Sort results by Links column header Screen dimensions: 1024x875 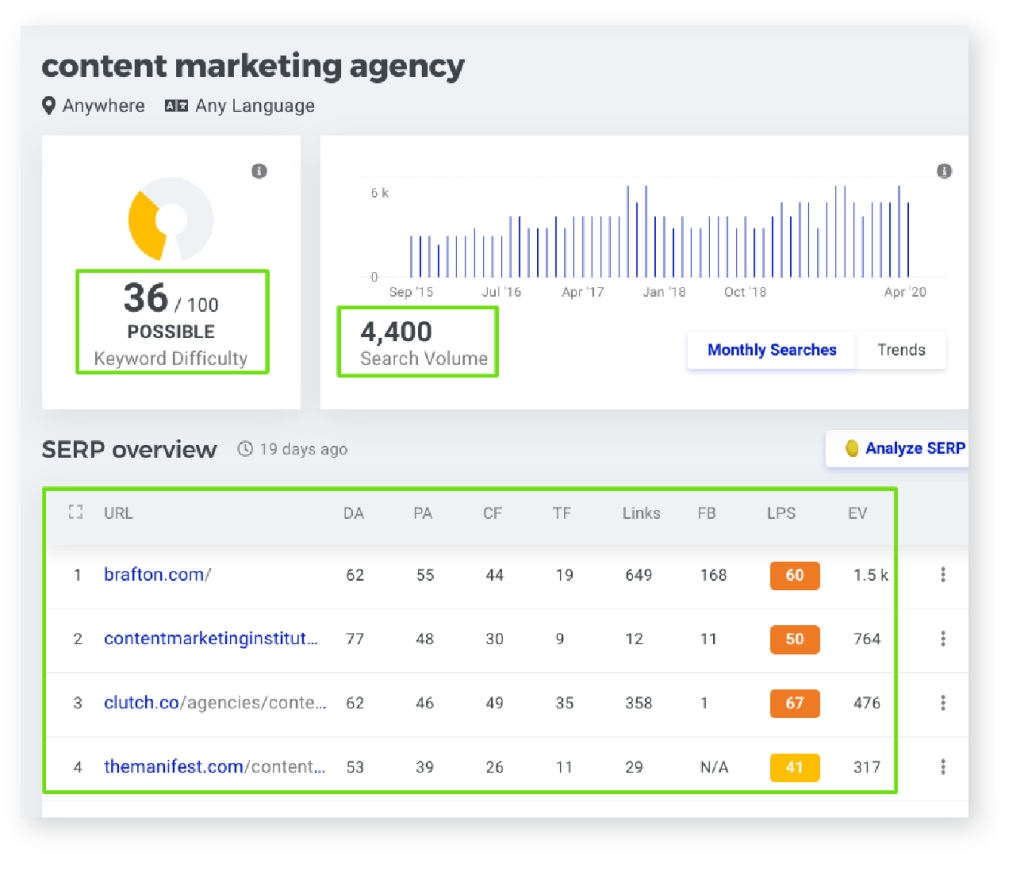tap(640, 513)
